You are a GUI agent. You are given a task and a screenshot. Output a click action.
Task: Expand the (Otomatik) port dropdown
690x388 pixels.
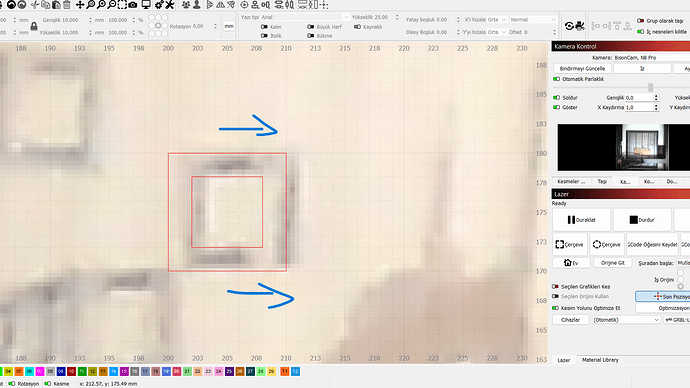626,320
